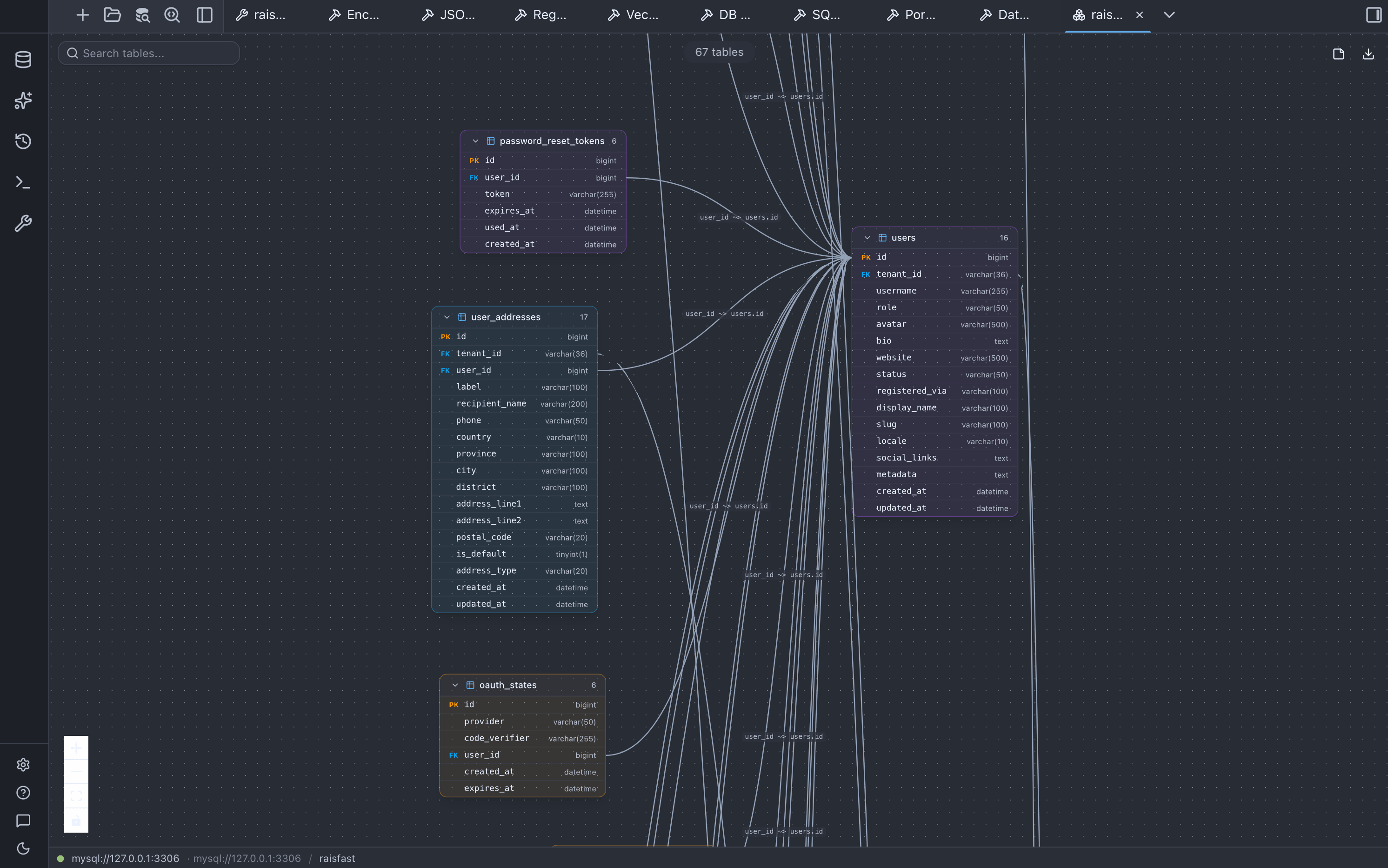Image resolution: width=1388 pixels, height=868 pixels.
Task: Open settings with the gear icon
Action: pyautogui.click(x=23, y=765)
